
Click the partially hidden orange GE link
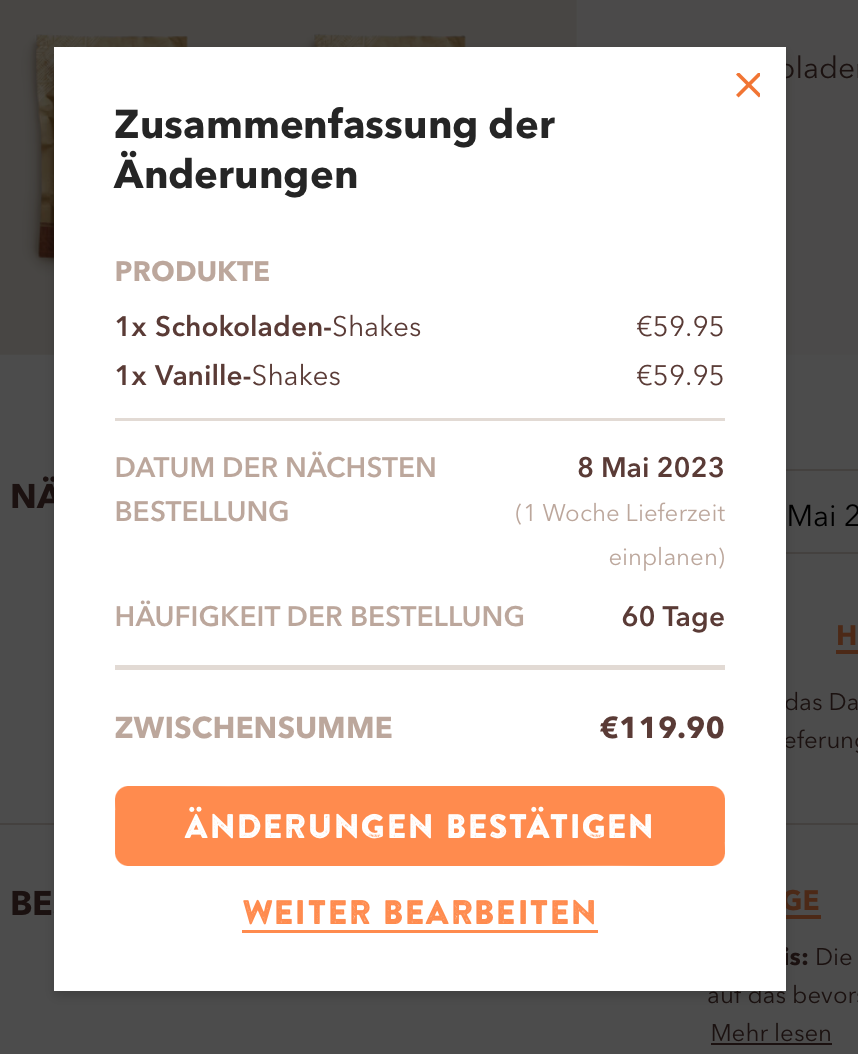pyautogui.click(x=803, y=901)
